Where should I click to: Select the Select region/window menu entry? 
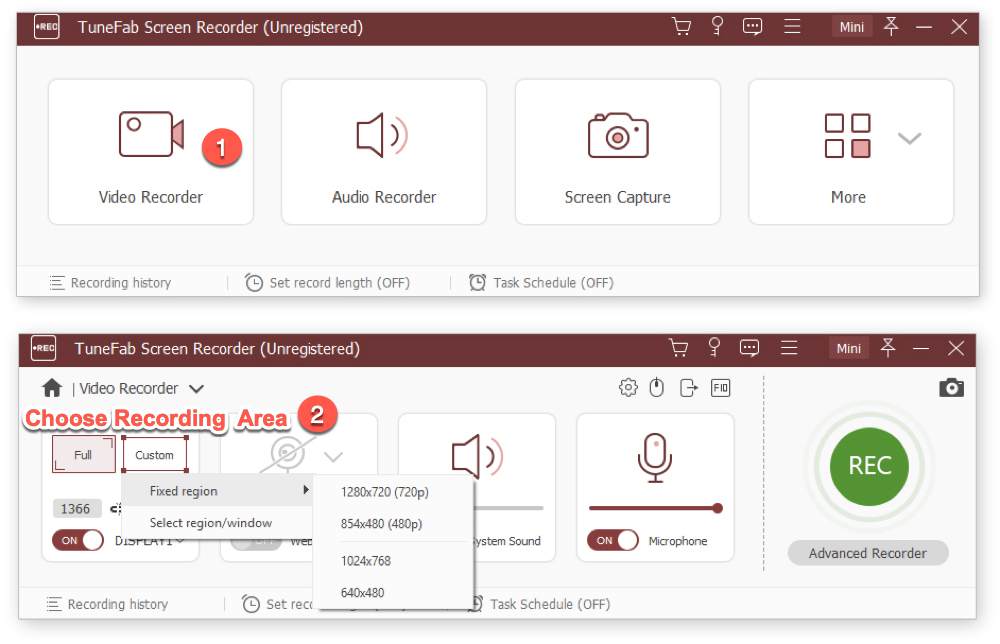(x=210, y=522)
